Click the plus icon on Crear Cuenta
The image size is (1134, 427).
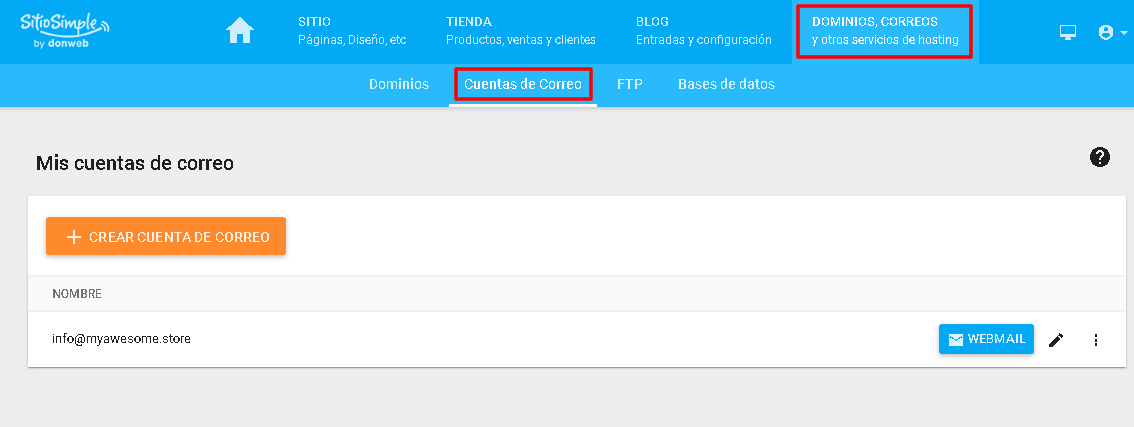tap(73, 237)
